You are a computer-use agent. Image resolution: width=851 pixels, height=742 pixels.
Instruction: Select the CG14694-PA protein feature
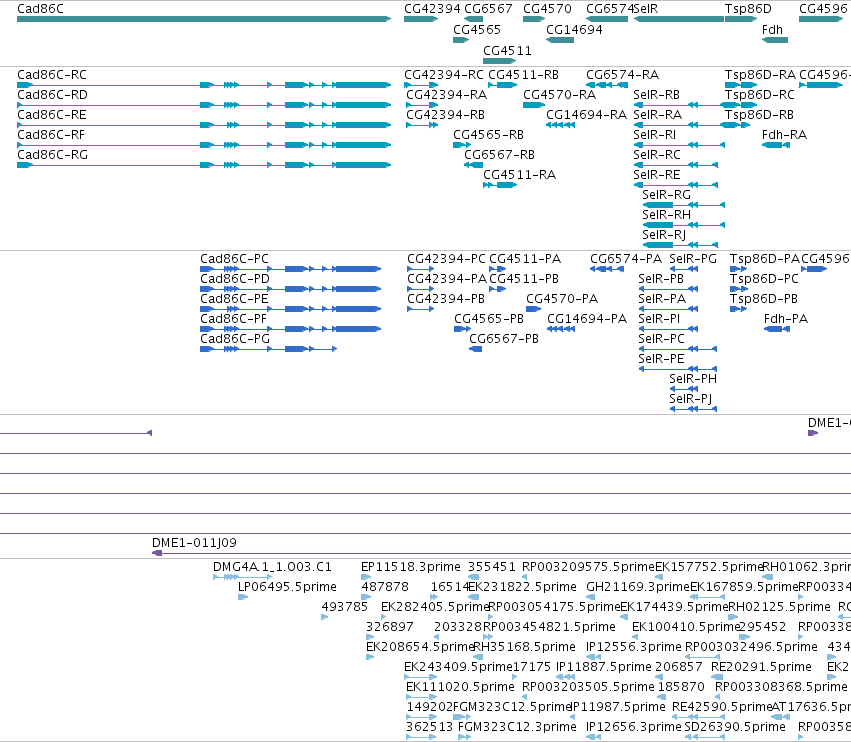click(561, 329)
